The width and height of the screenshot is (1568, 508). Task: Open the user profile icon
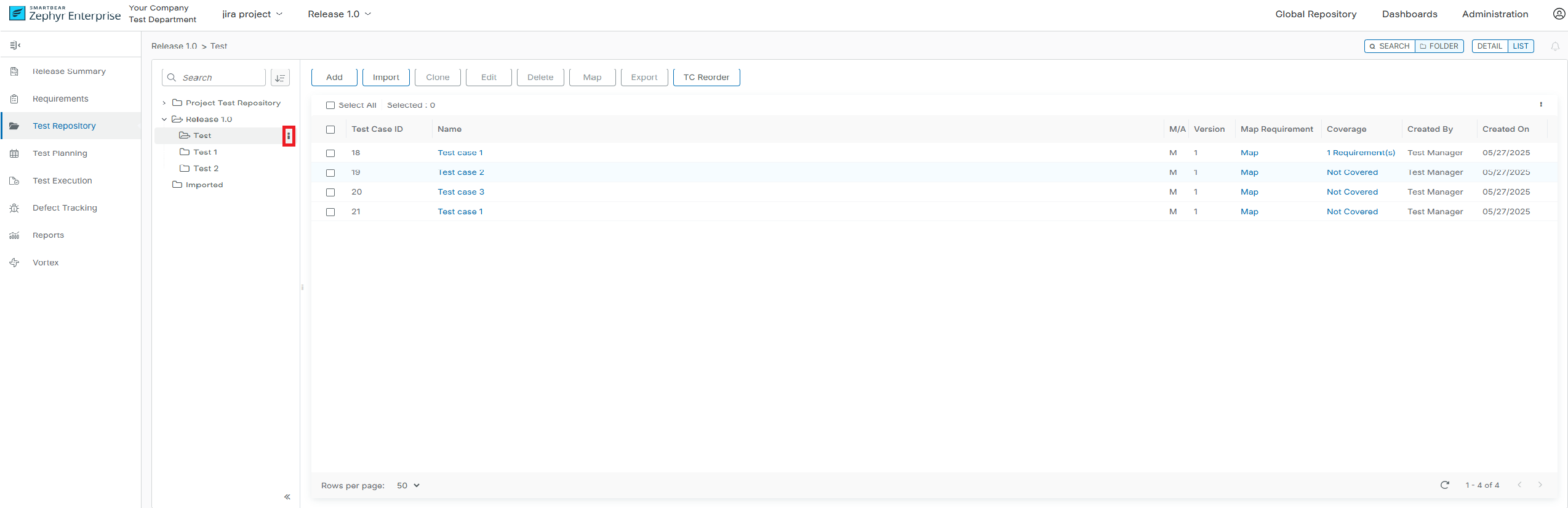coord(1559,14)
